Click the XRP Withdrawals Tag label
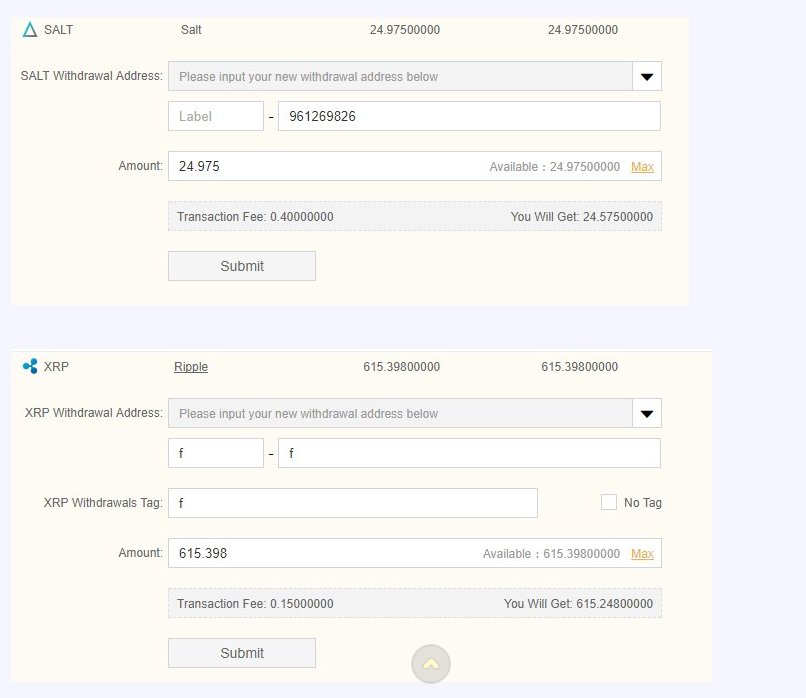 point(103,503)
